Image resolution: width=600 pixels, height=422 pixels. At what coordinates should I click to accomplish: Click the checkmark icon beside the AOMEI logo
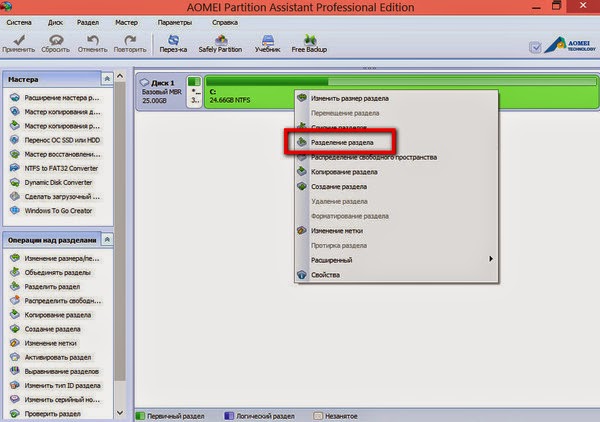(x=535, y=47)
